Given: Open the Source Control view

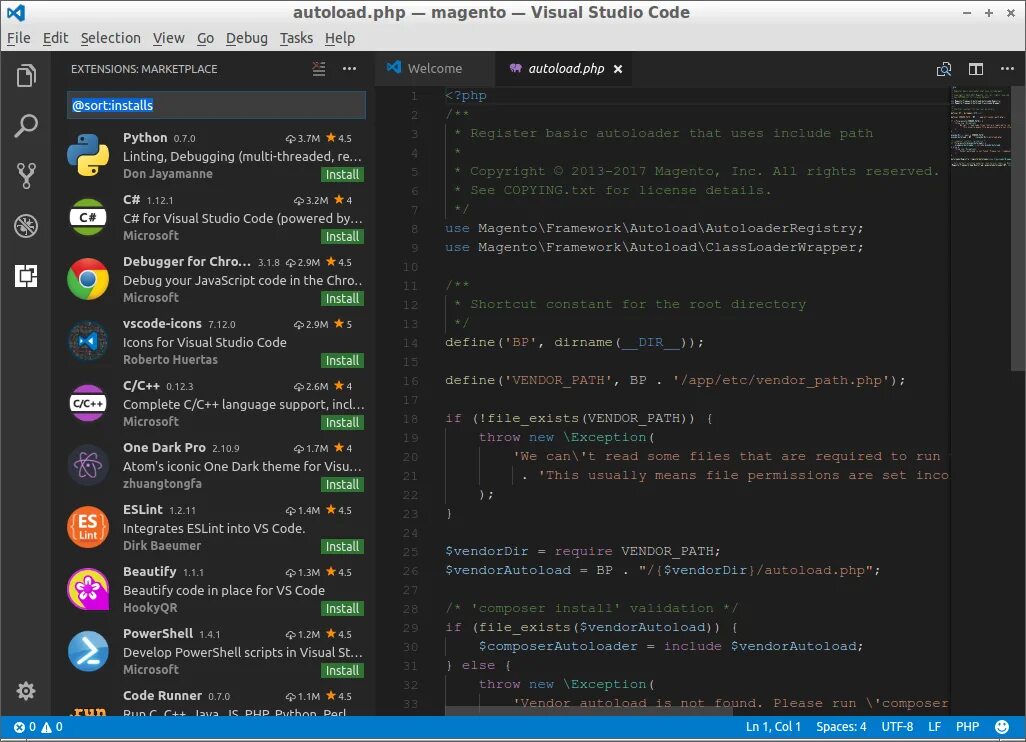Looking at the screenshot, I should pyautogui.click(x=26, y=176).
